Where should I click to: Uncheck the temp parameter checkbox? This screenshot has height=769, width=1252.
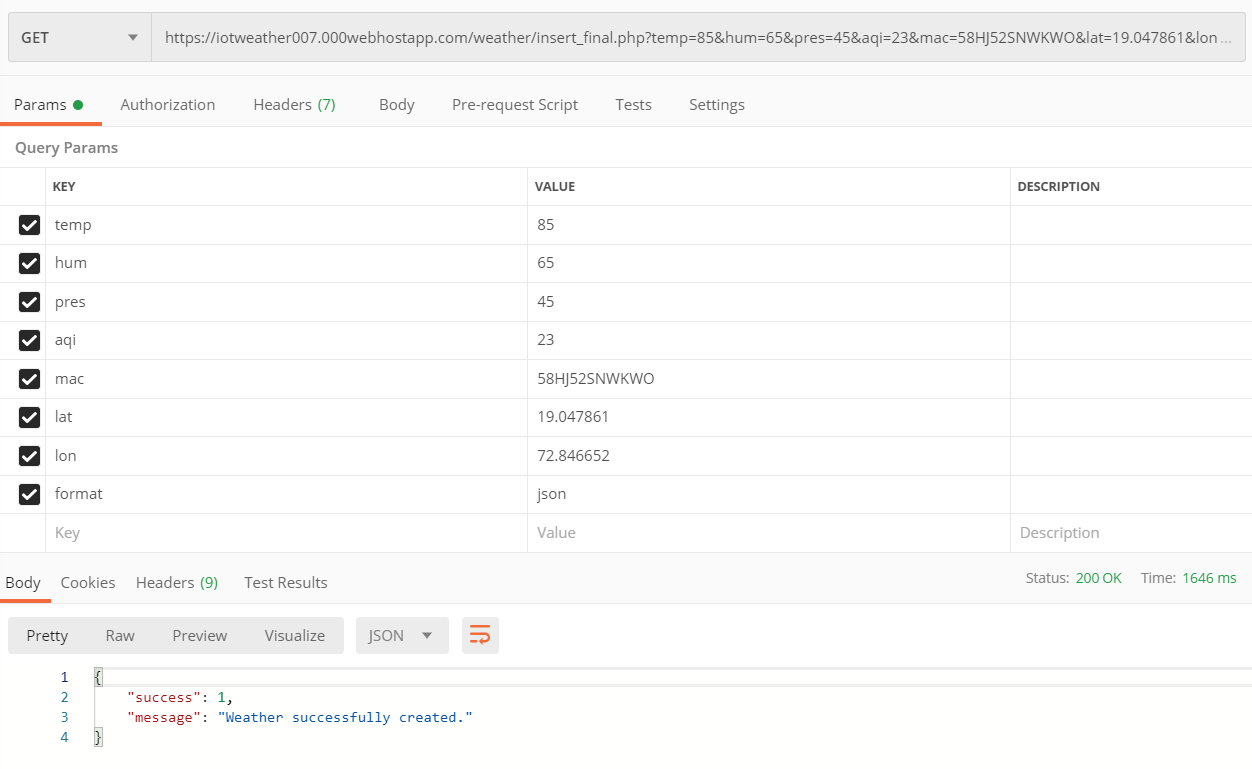pos(29,225)
